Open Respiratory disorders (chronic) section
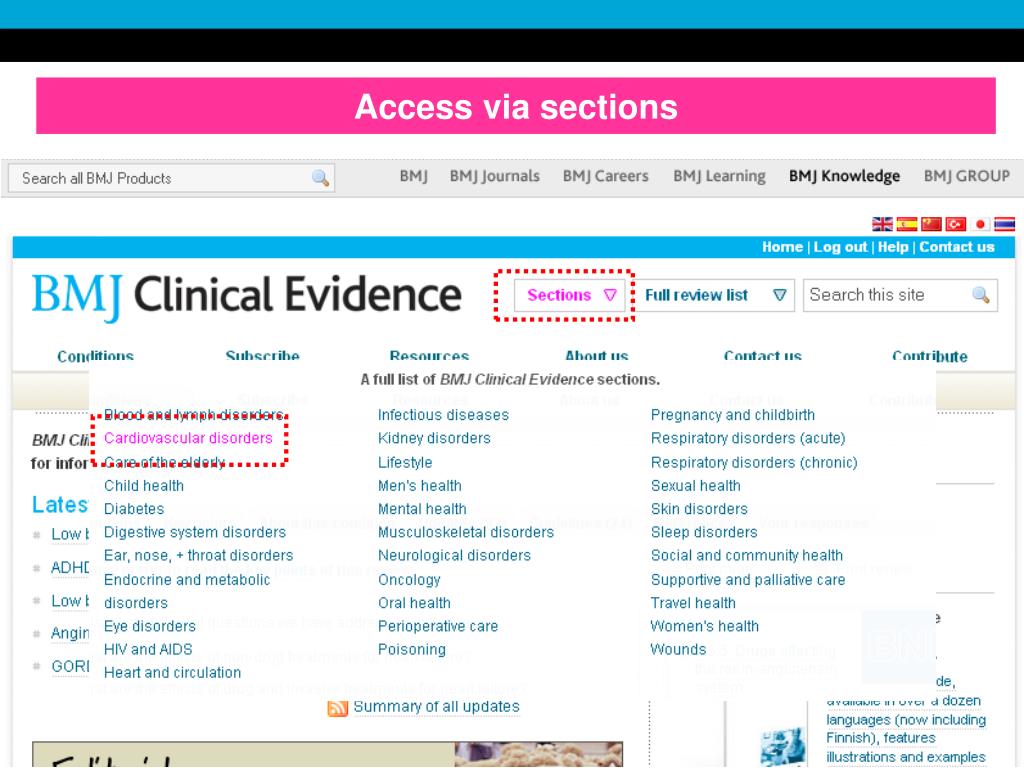 coord(754,463)
